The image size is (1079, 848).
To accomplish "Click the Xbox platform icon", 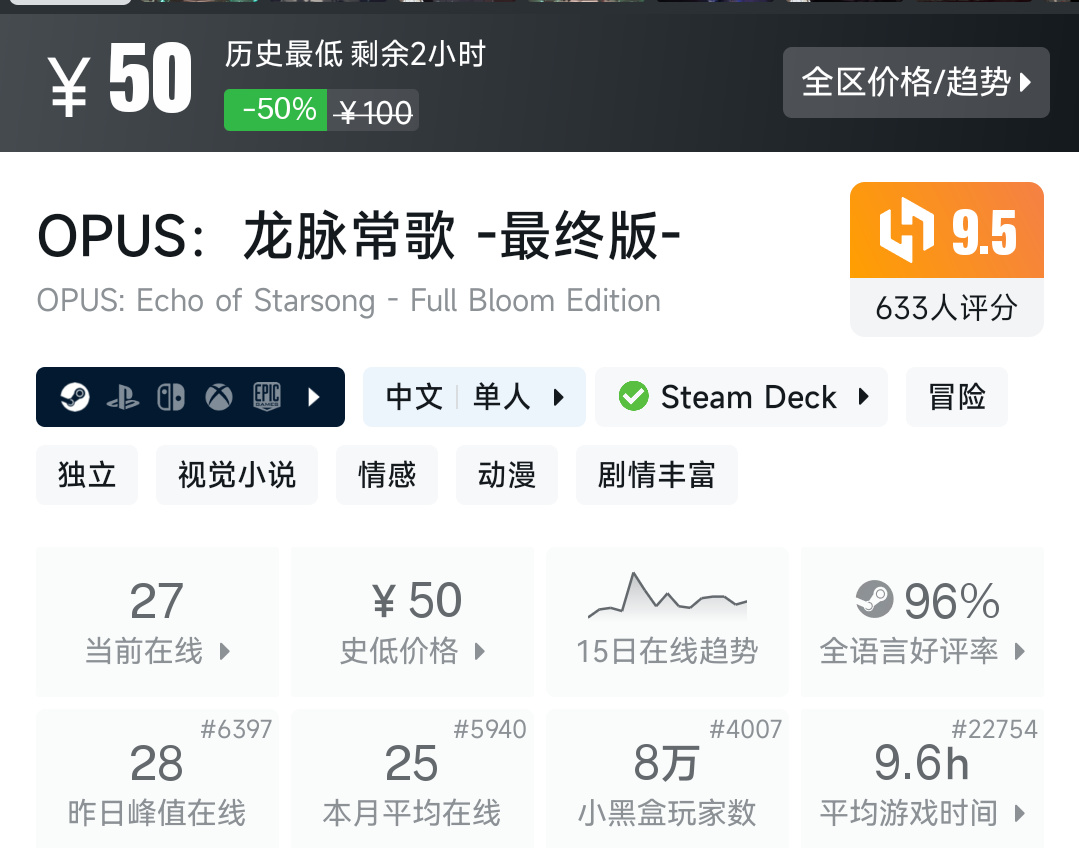I will point(219,397).
